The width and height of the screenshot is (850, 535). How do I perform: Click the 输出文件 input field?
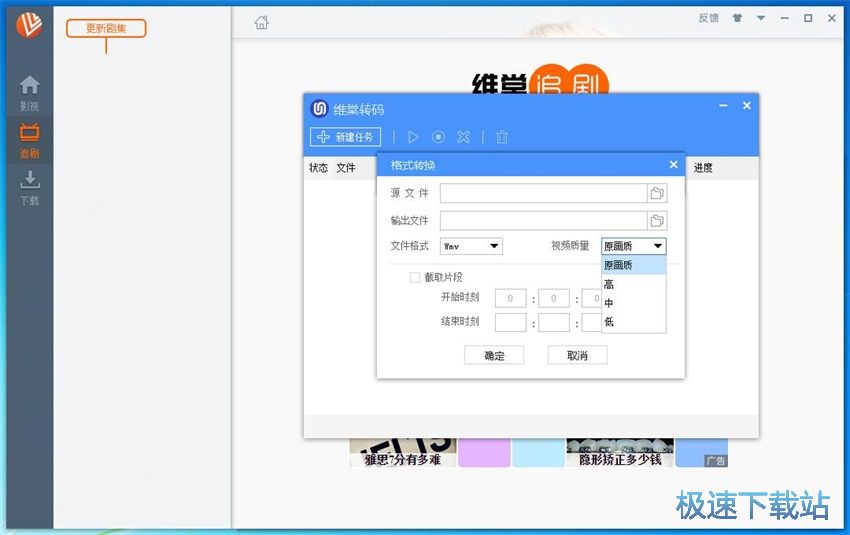[543, 221]
